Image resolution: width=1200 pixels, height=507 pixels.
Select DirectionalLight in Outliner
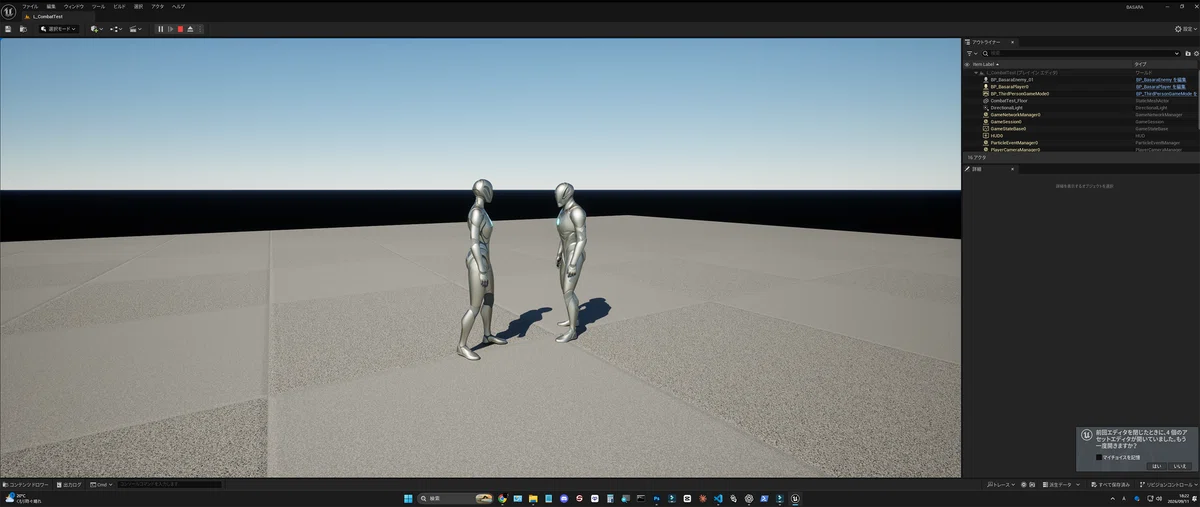tap(1007, 108)
